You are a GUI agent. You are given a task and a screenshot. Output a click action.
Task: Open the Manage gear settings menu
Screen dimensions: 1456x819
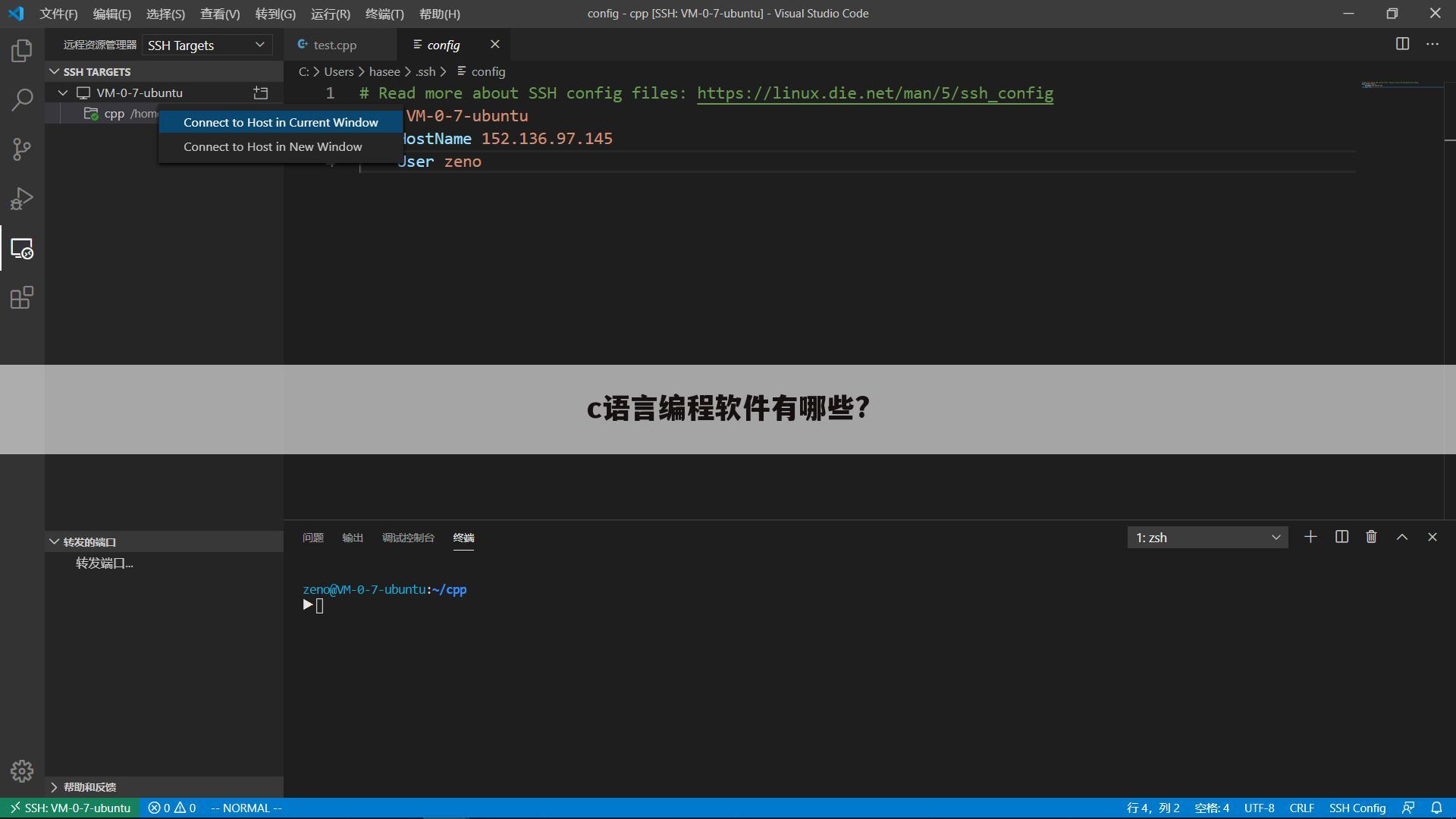point(22,771)
